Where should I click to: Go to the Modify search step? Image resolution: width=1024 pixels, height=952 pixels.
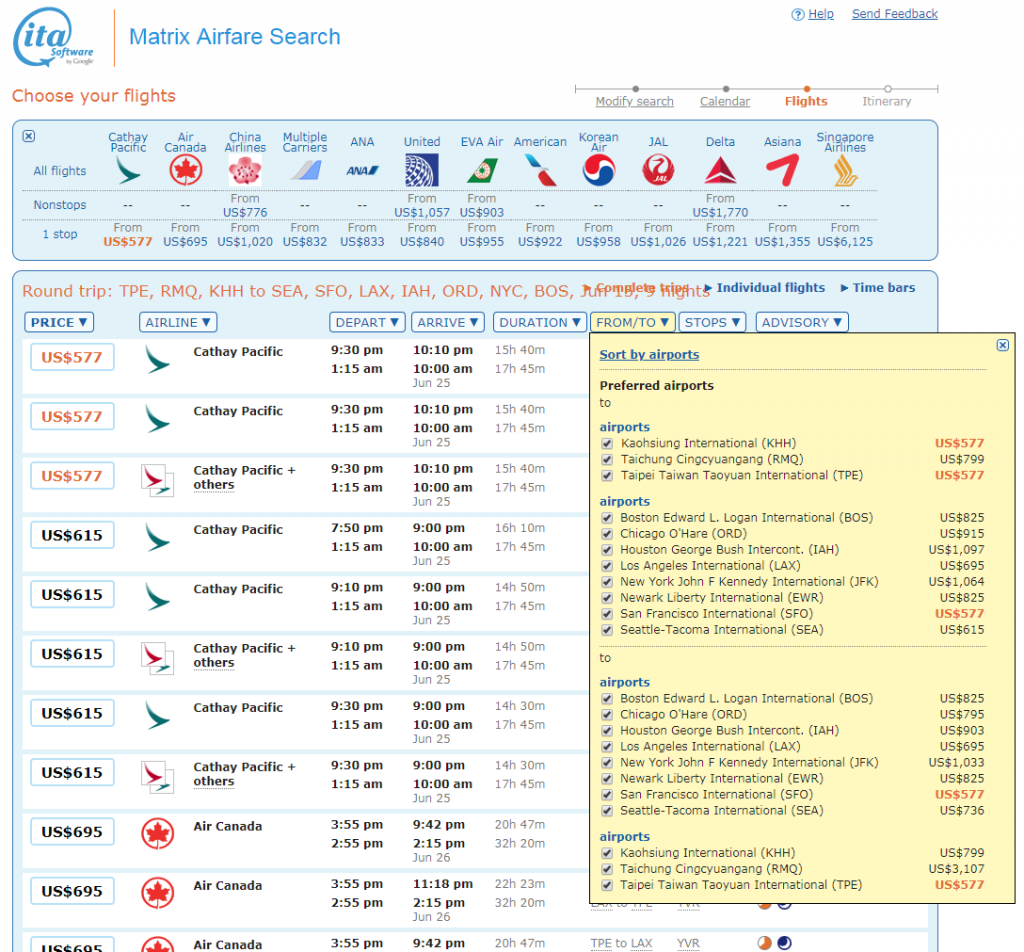(634, 102)
